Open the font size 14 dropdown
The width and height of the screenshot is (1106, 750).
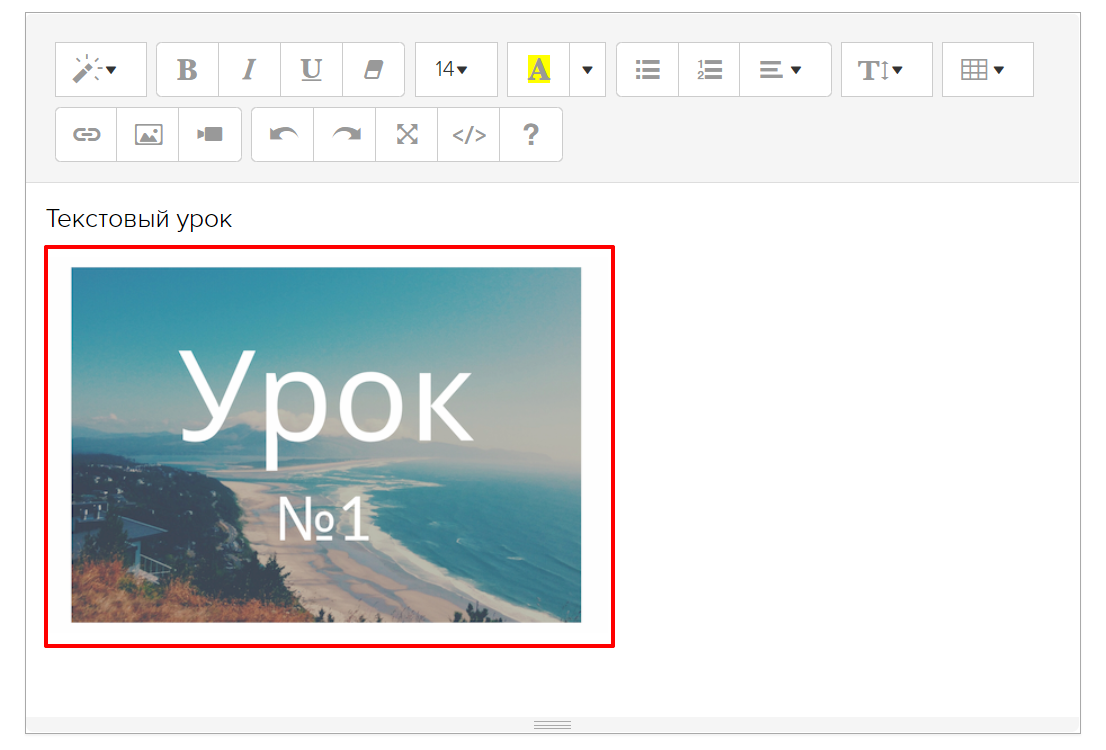point(455,70)
